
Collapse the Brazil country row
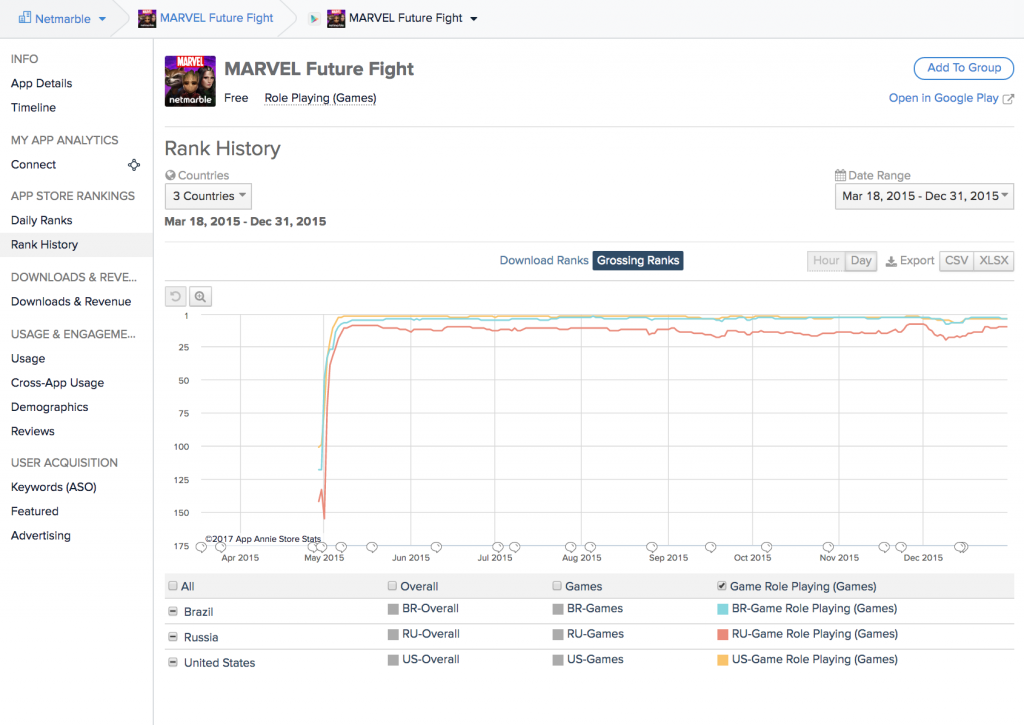coord(172,611)
